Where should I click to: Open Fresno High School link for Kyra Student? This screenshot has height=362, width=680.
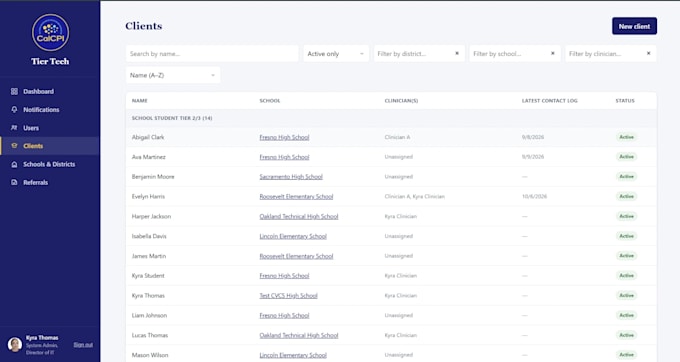[x=284, y=276]
